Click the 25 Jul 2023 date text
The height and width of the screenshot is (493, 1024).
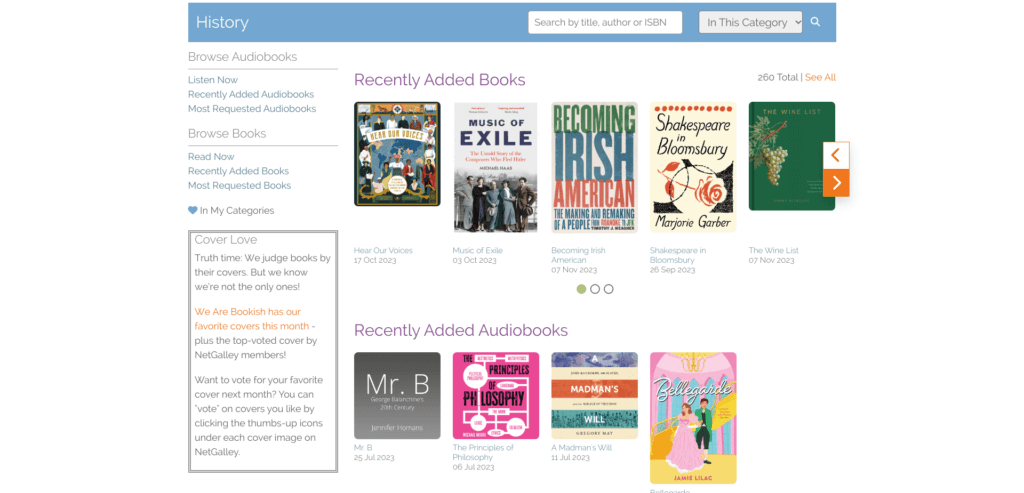click(374, 457)
